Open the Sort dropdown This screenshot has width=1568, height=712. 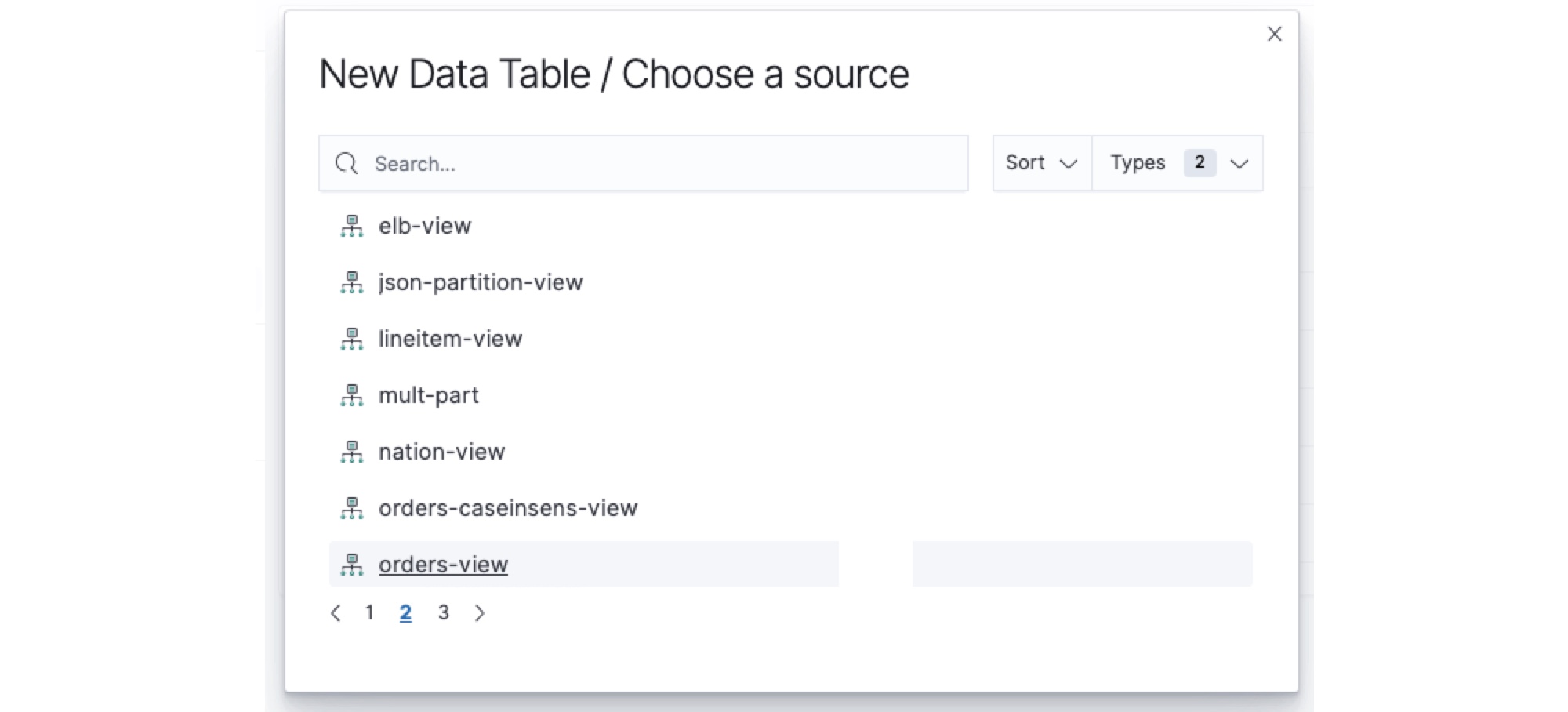tap(1041, 163)
